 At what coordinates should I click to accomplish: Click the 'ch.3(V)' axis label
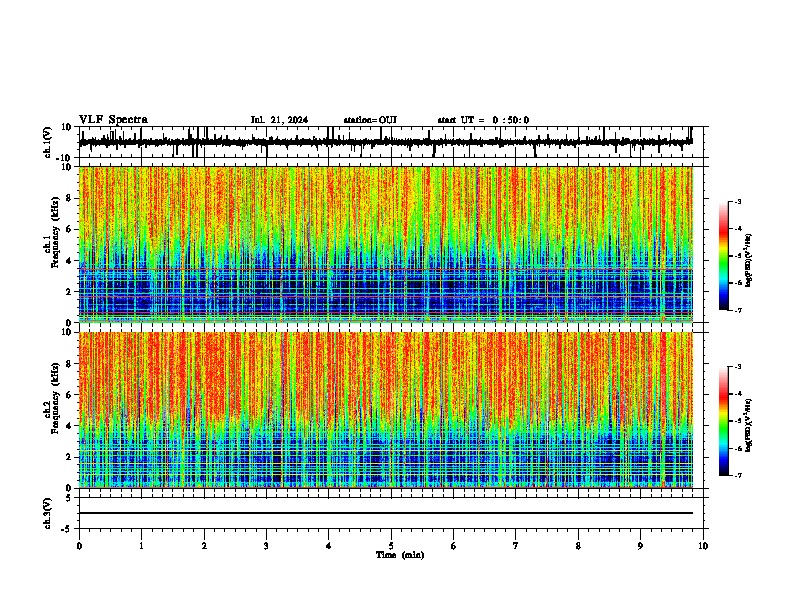48,513
